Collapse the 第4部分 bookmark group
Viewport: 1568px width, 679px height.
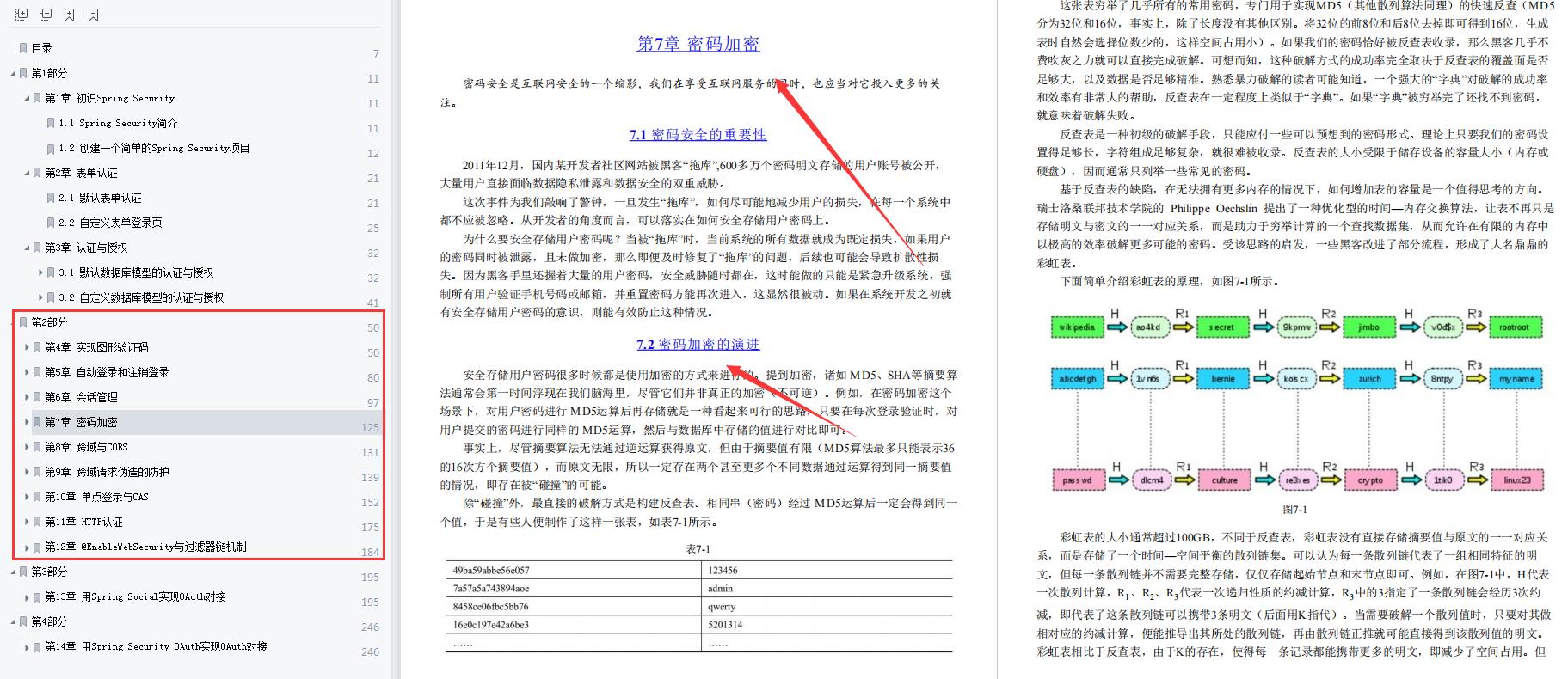(13, 621)
